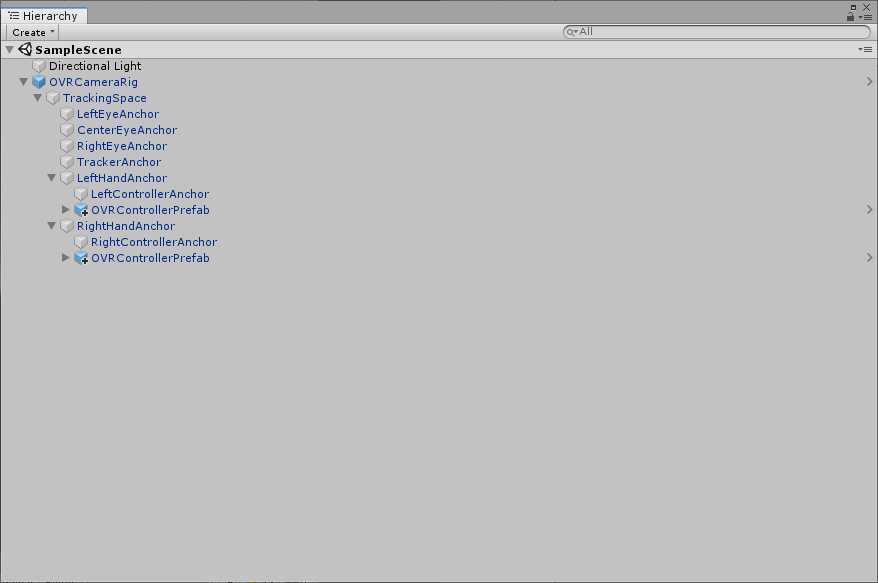Image resolution: width=878 pixels, height=583 pixels.
Task: Expand OVRControllerPrefab under LeftHandAnchor
Action: [66, 210]
